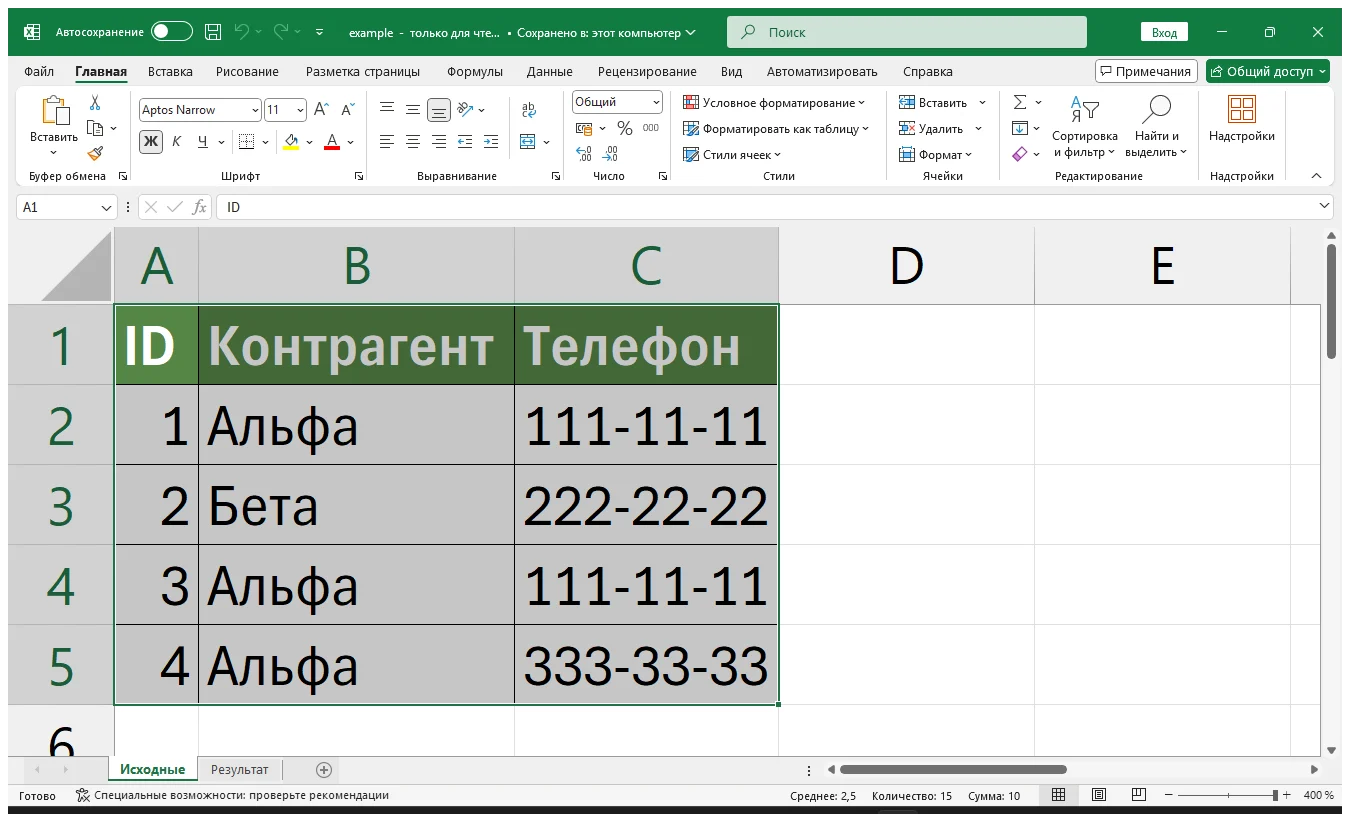Decrease indent in alignment group
Screen dimensions: 1350x814
point(464,142)
